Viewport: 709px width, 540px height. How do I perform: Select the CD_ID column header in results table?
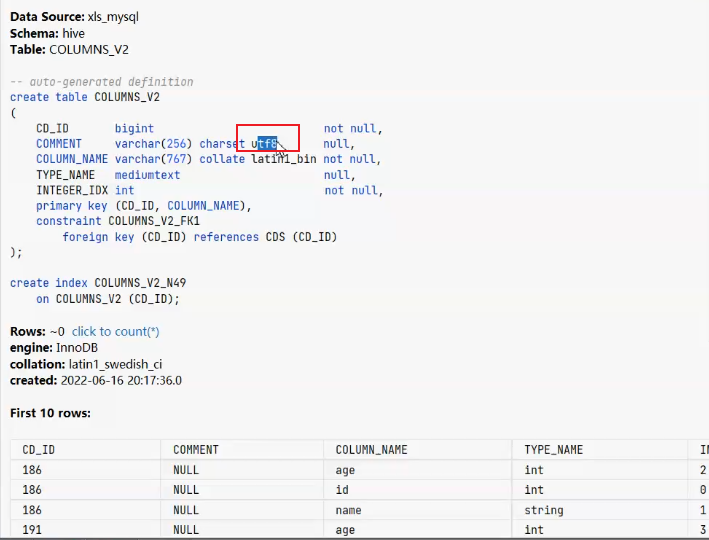(39, 450)
